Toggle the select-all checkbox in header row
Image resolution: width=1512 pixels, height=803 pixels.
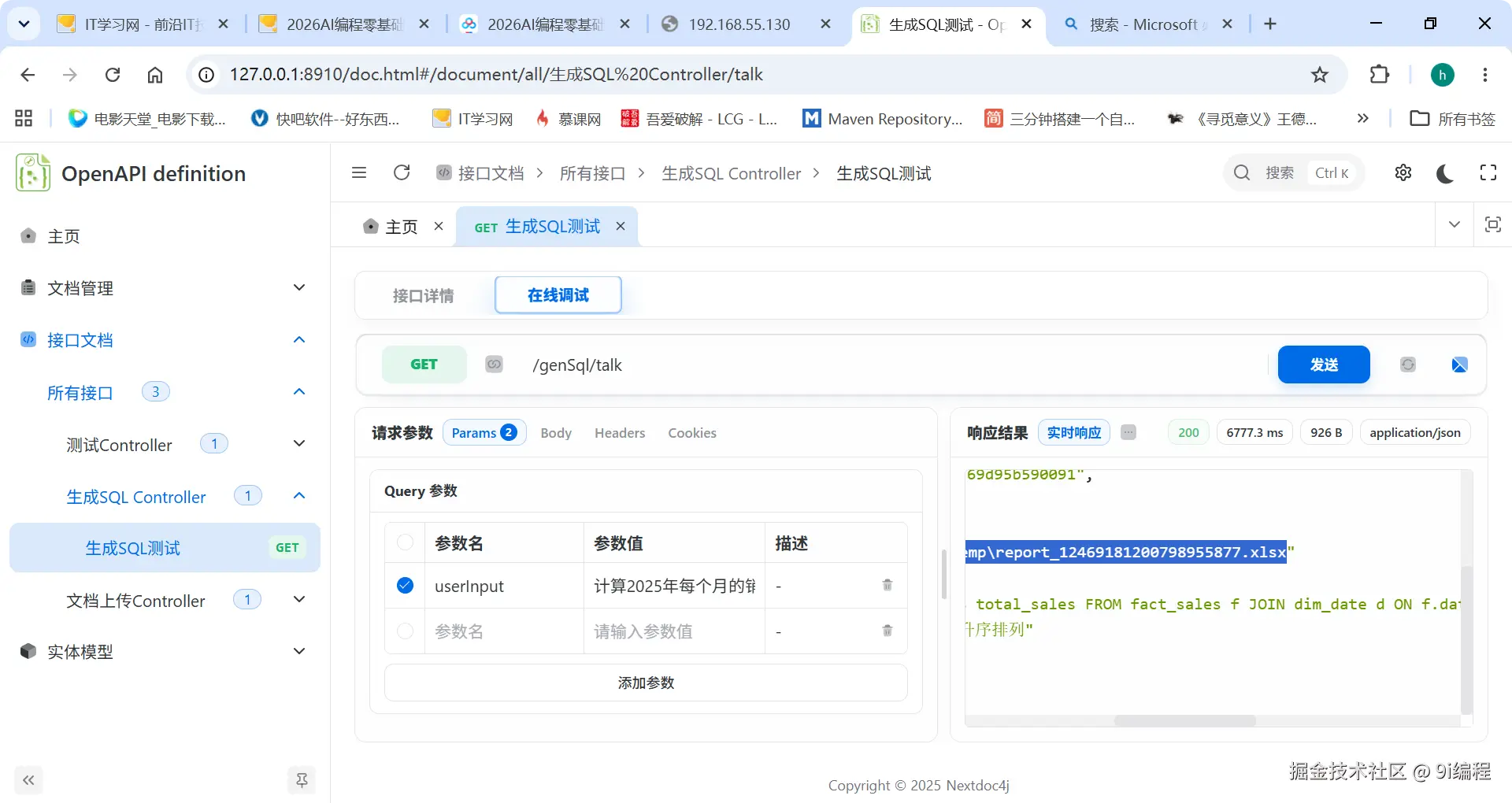pyautogui.click(x=405, y=542)
